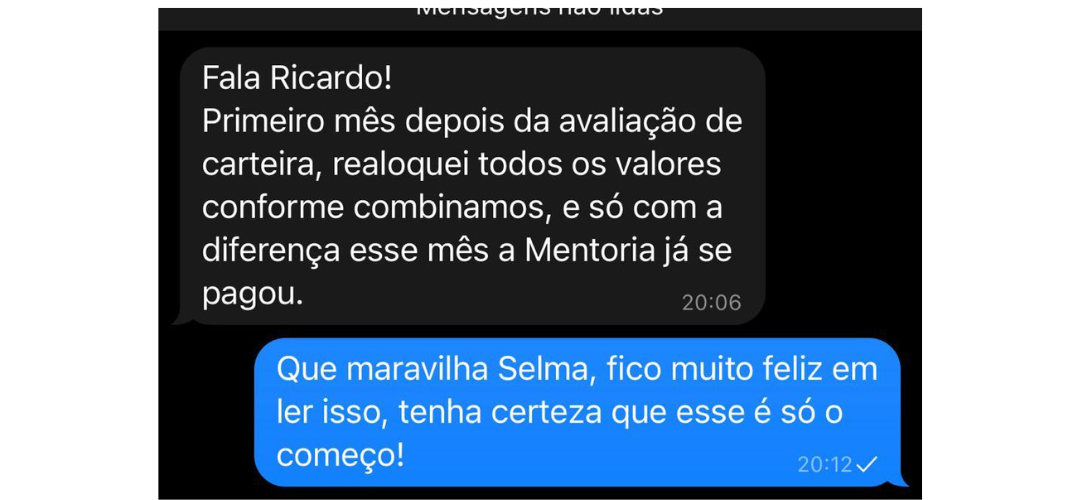Screen dimensions: 1080x500
Task: Click the 20:12 timestamp
Action: click(825, 465)
